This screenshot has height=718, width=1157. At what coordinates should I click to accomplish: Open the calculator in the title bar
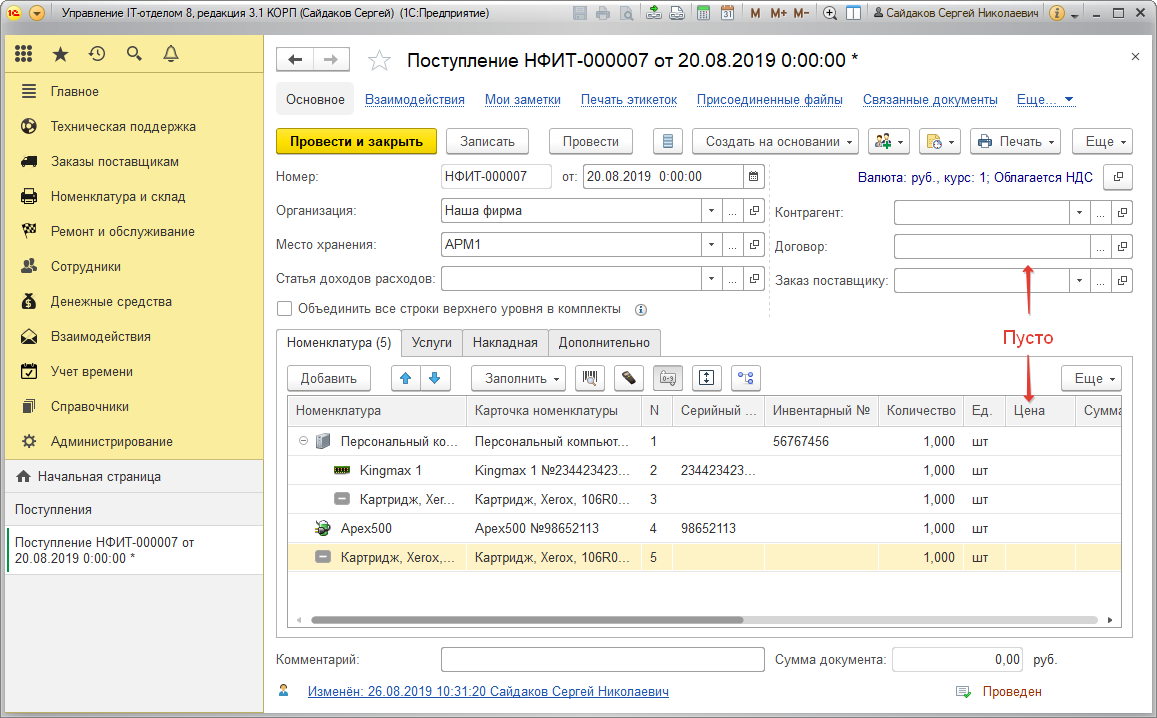(x=703, y=13)
